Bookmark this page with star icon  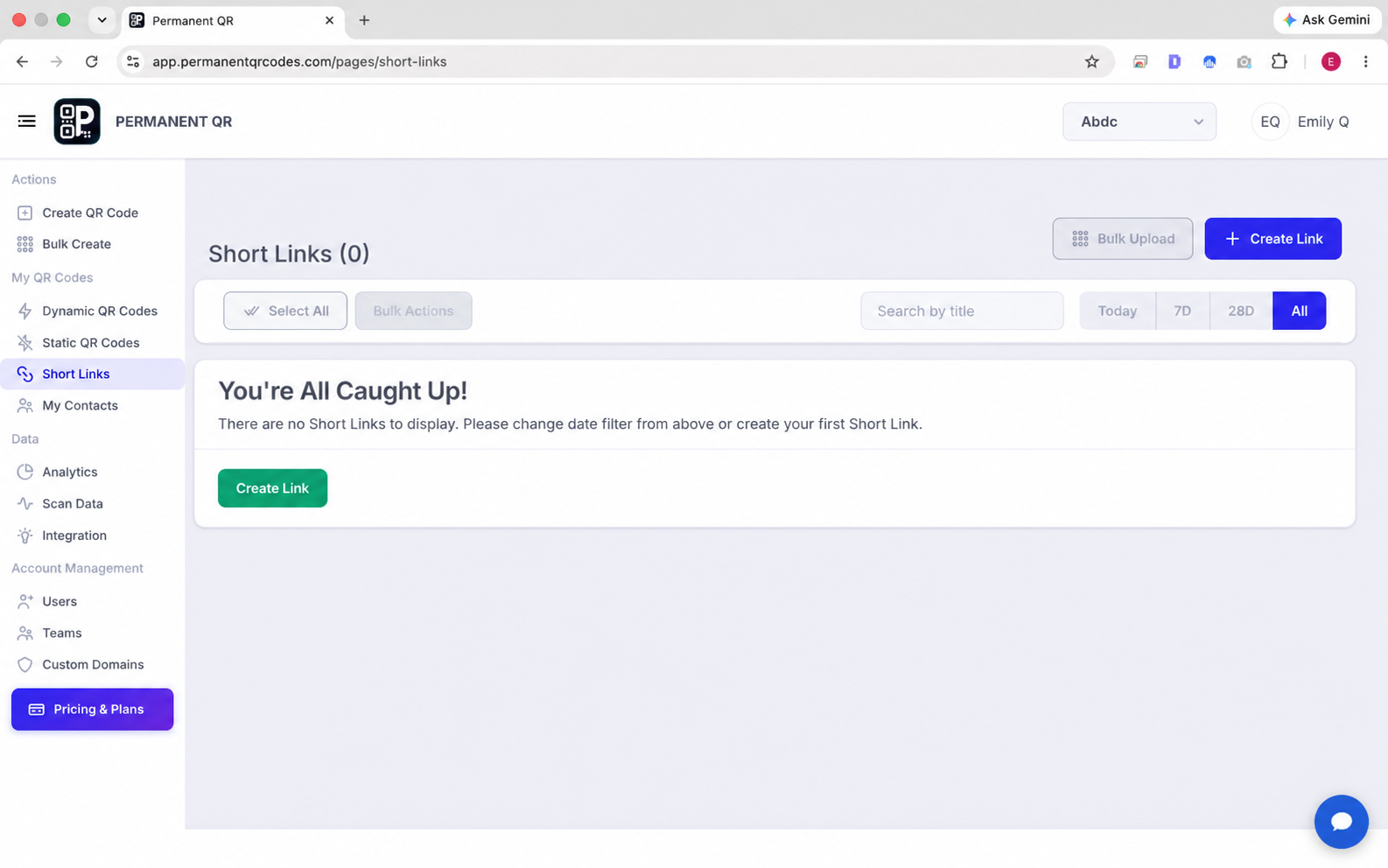[1091, 61]
